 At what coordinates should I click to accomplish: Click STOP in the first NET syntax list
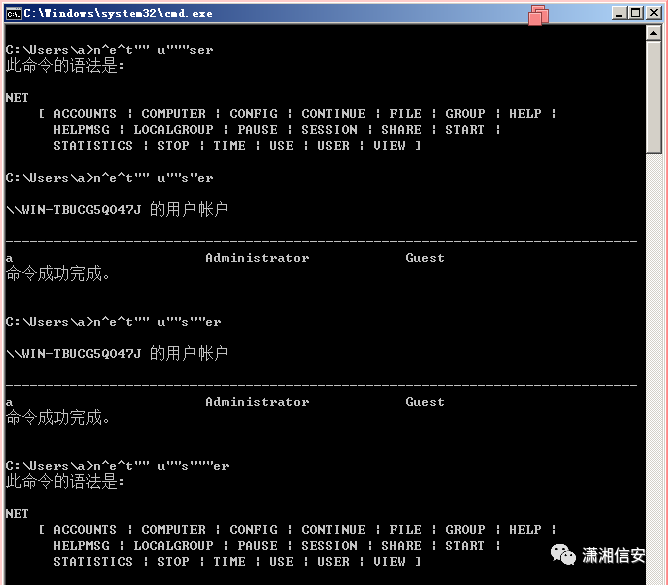173,146
